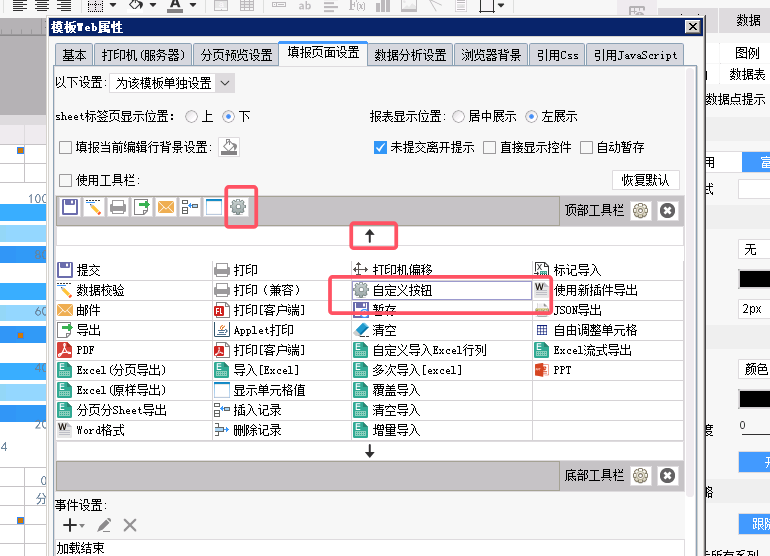Click the print icon in top toolbar
770x556 pixels.
tap(118, 208)
